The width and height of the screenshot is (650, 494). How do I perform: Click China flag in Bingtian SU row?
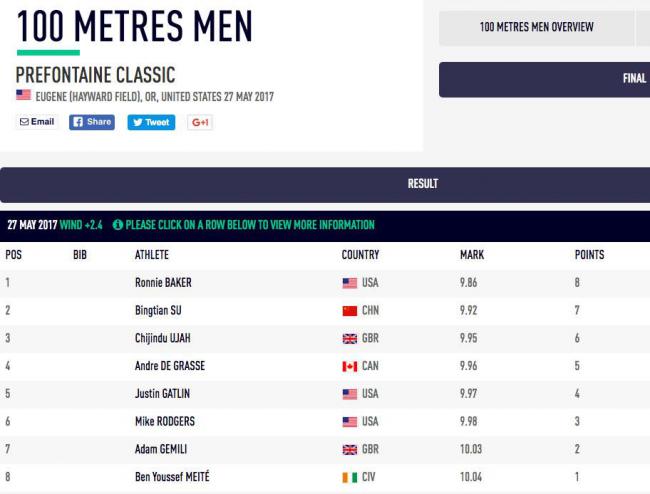coord(349,311)
